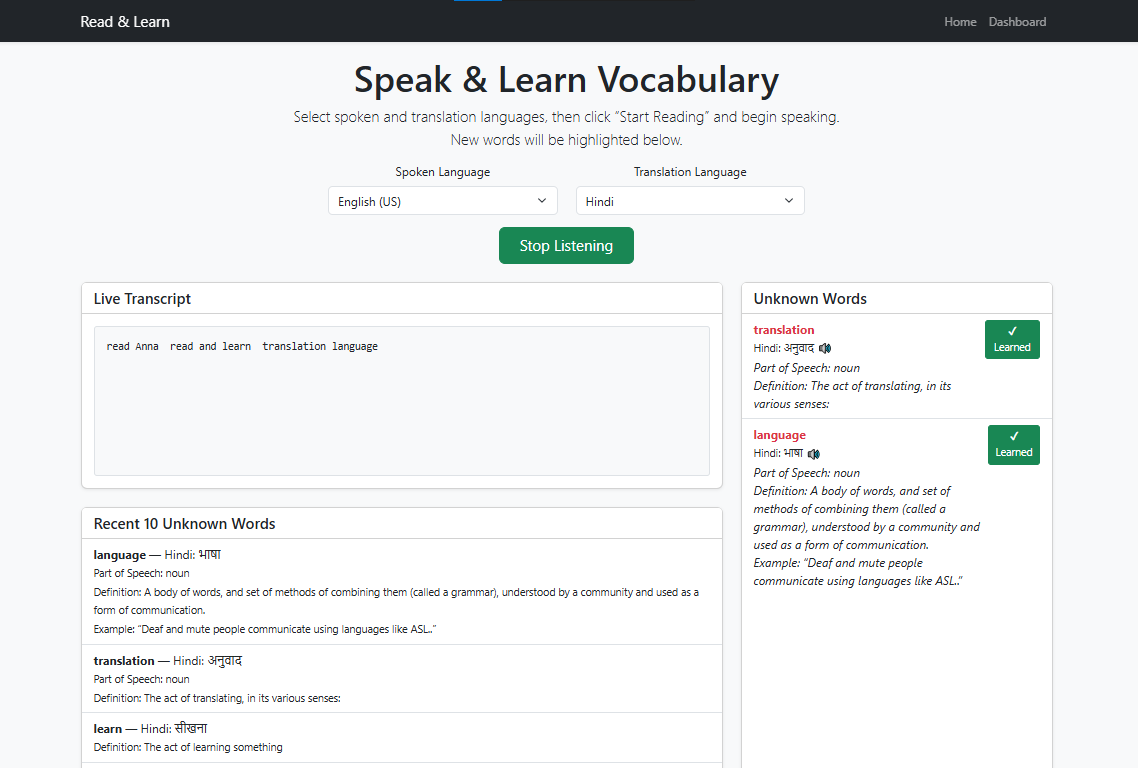This screenshot has height=768, width=1138.
Task: Click "learn" entry in Recent Unknown Words
Action: click(108, 729)
